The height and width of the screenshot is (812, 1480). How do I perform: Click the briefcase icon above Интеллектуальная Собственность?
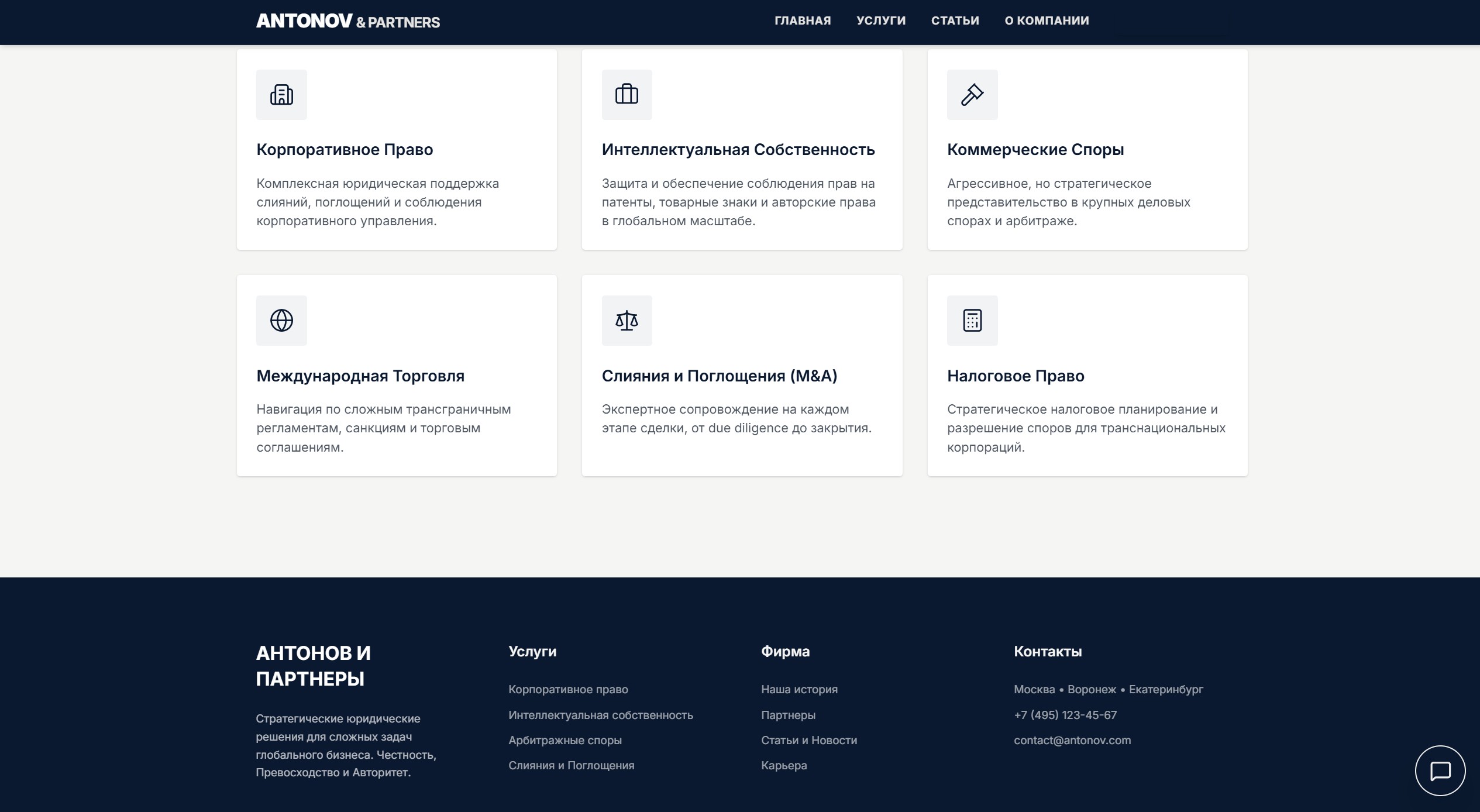(627, 94)
